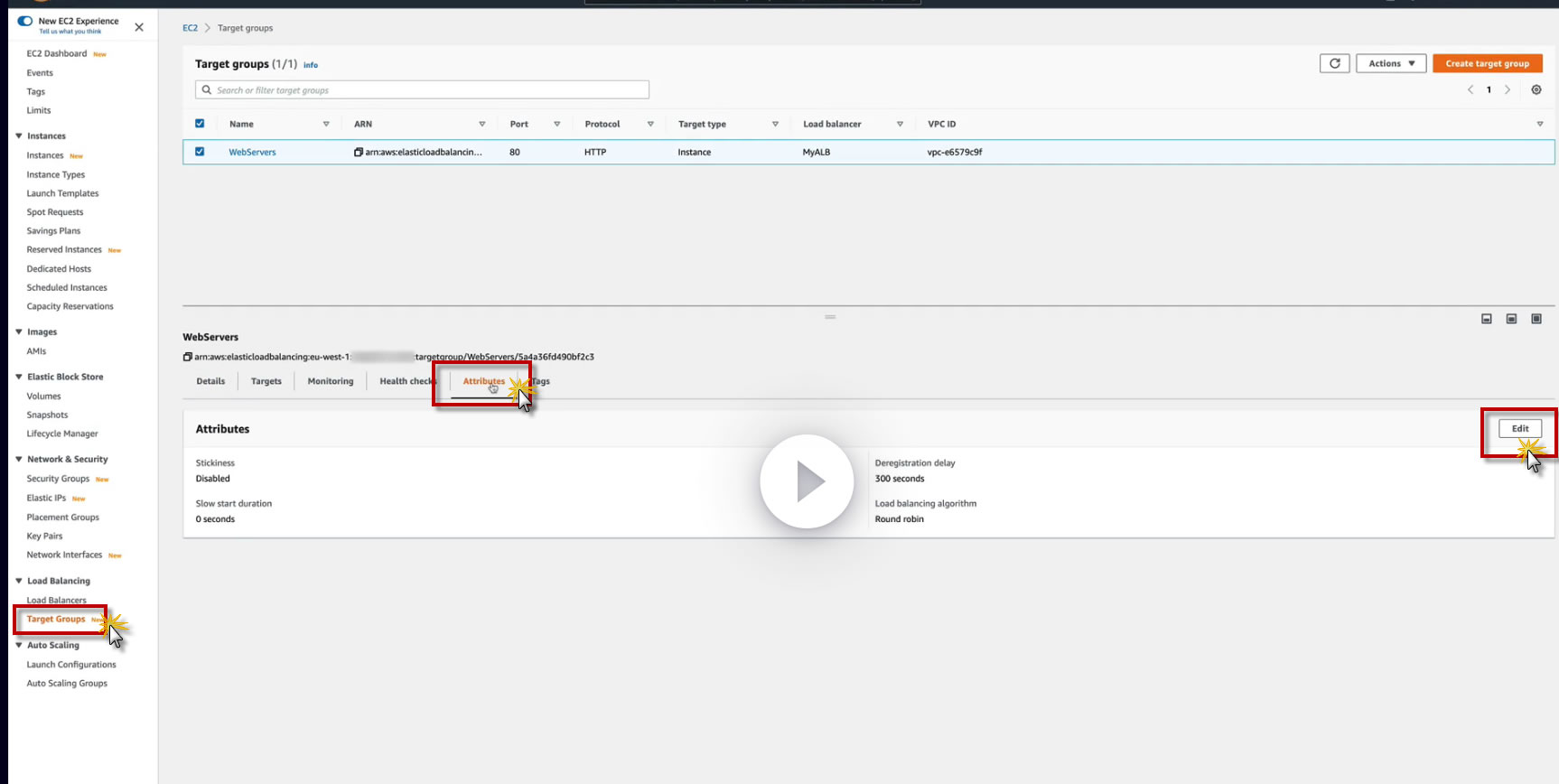
Task: Switch to the Monitoring tab
Action: click(x=331, y=381)
